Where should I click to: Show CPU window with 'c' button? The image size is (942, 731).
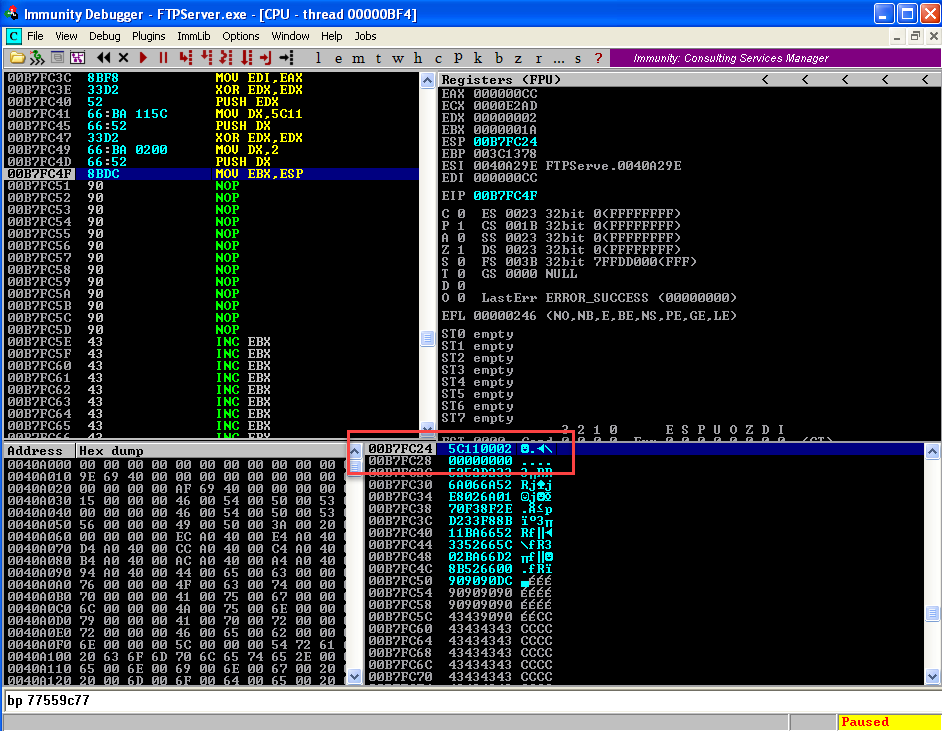coord(438,58)
